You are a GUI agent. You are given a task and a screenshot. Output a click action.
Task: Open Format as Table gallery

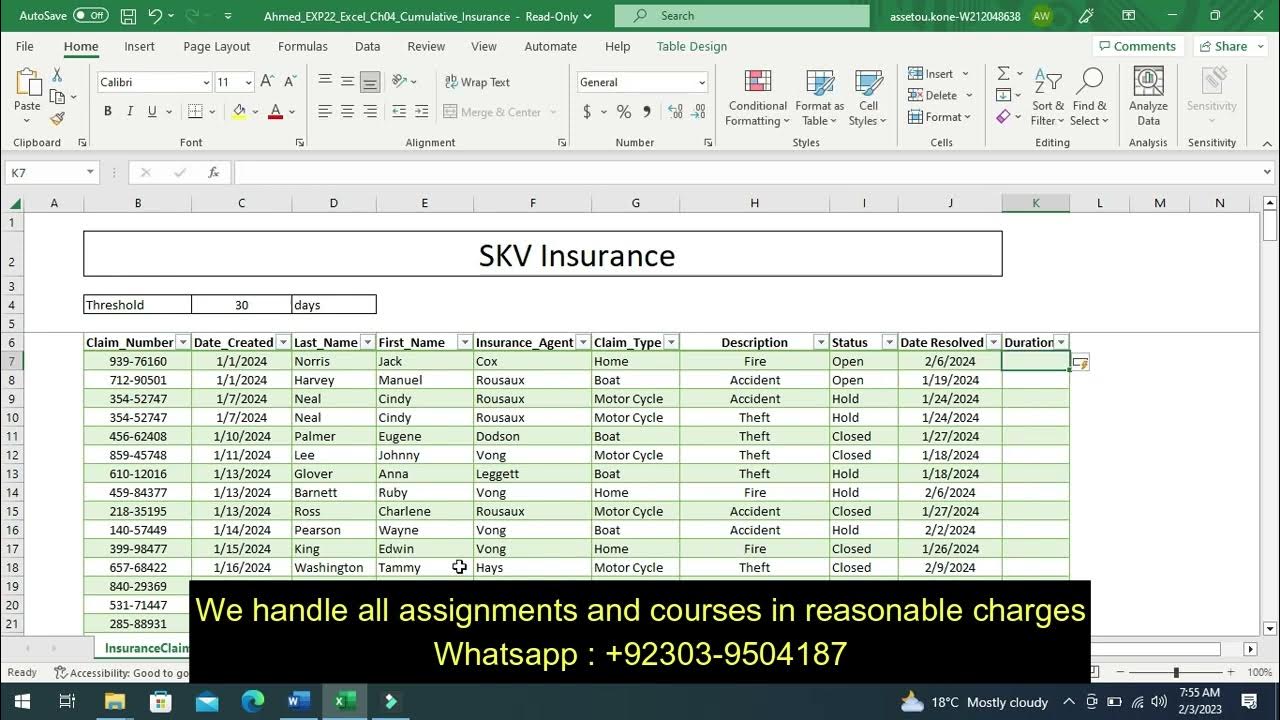tap(820, 98)
